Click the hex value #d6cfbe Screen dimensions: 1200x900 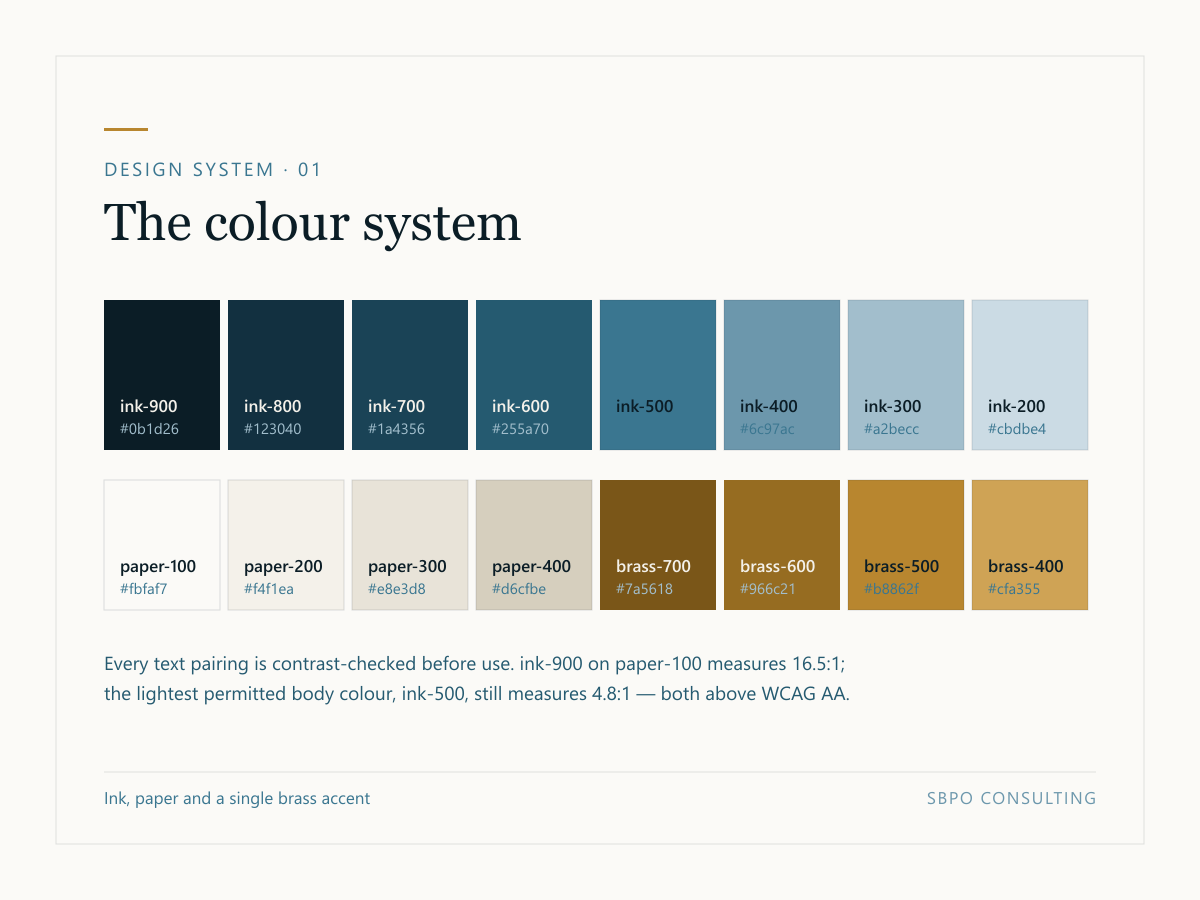[x=519, y=589]
